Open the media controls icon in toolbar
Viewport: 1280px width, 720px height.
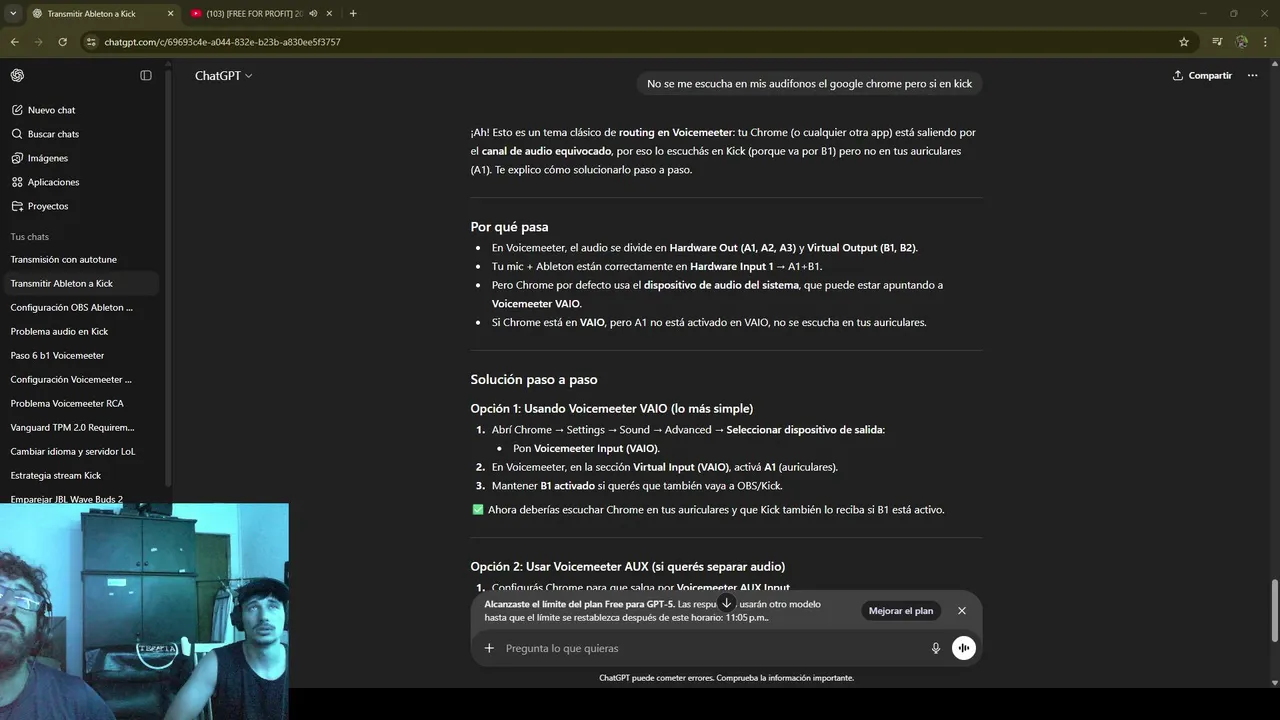pyautogui.click(x=1217, y=42)
